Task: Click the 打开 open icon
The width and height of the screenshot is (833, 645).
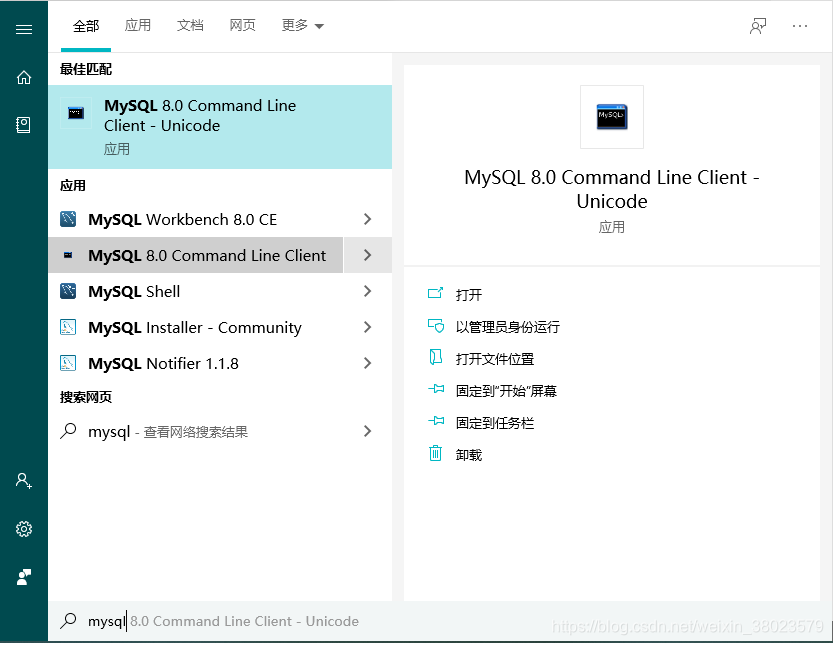Action: [435, 294]
